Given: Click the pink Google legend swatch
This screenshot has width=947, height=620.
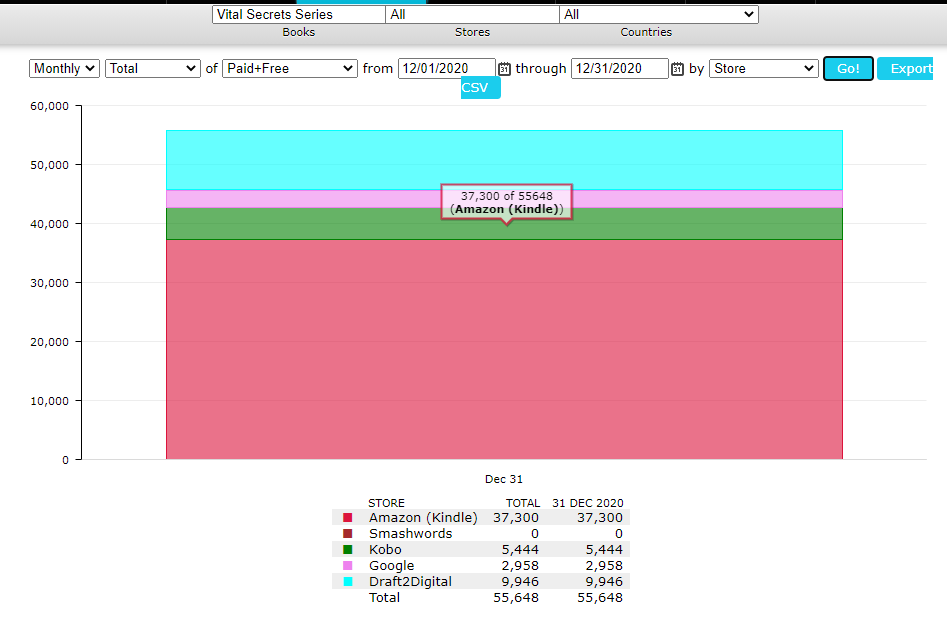Looking at the screenshot, I should [x=348, y=566].
